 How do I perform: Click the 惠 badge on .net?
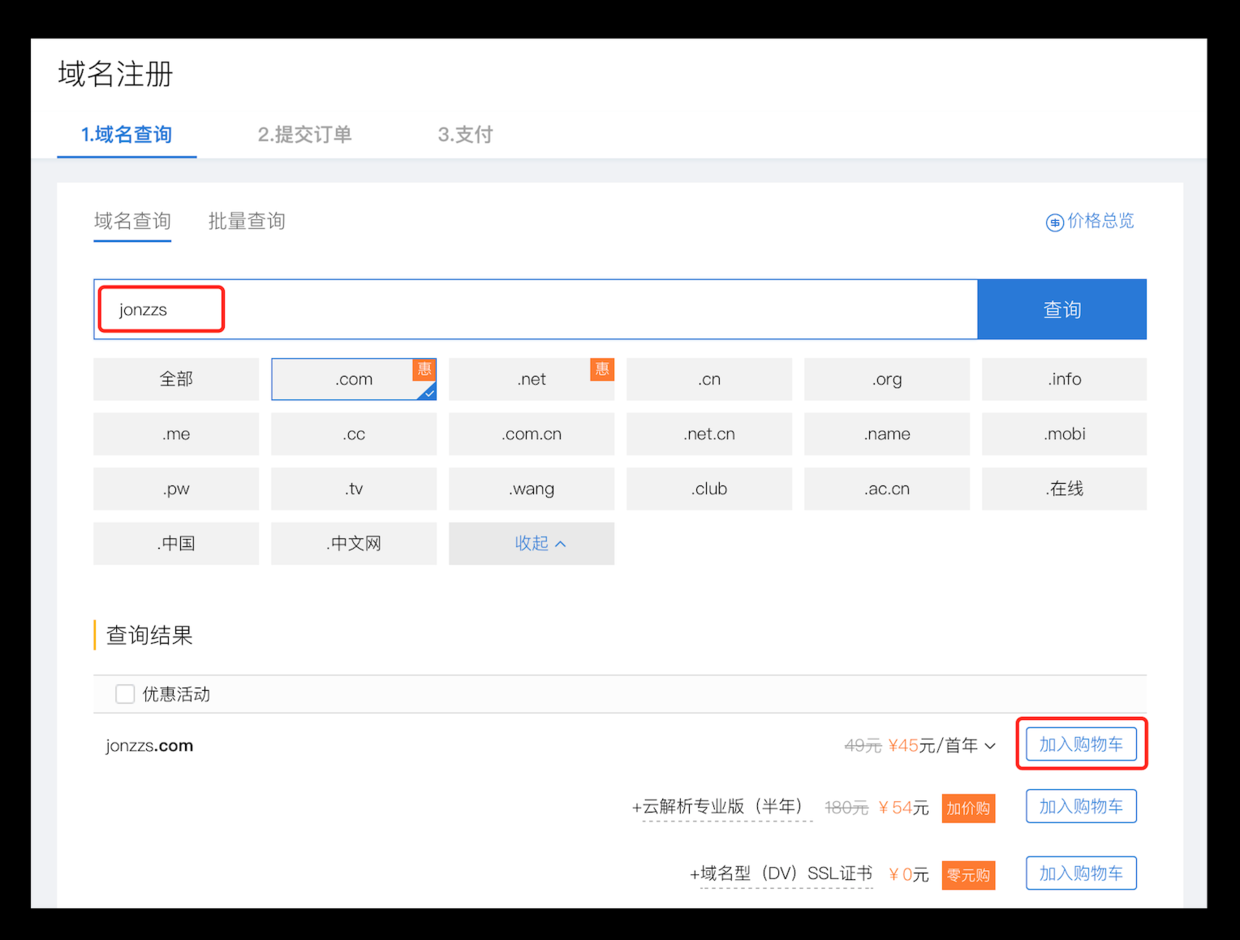[601, 369]
